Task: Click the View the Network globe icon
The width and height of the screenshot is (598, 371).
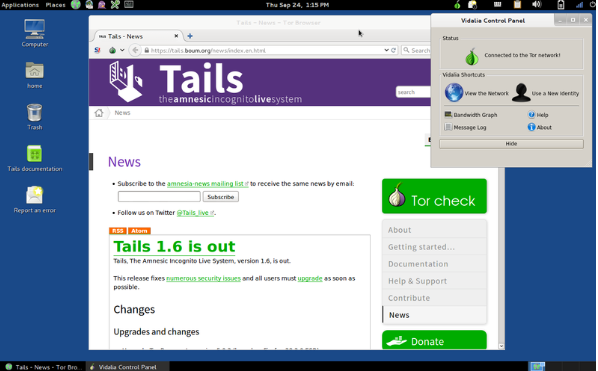Action: (x=453, y=93)
